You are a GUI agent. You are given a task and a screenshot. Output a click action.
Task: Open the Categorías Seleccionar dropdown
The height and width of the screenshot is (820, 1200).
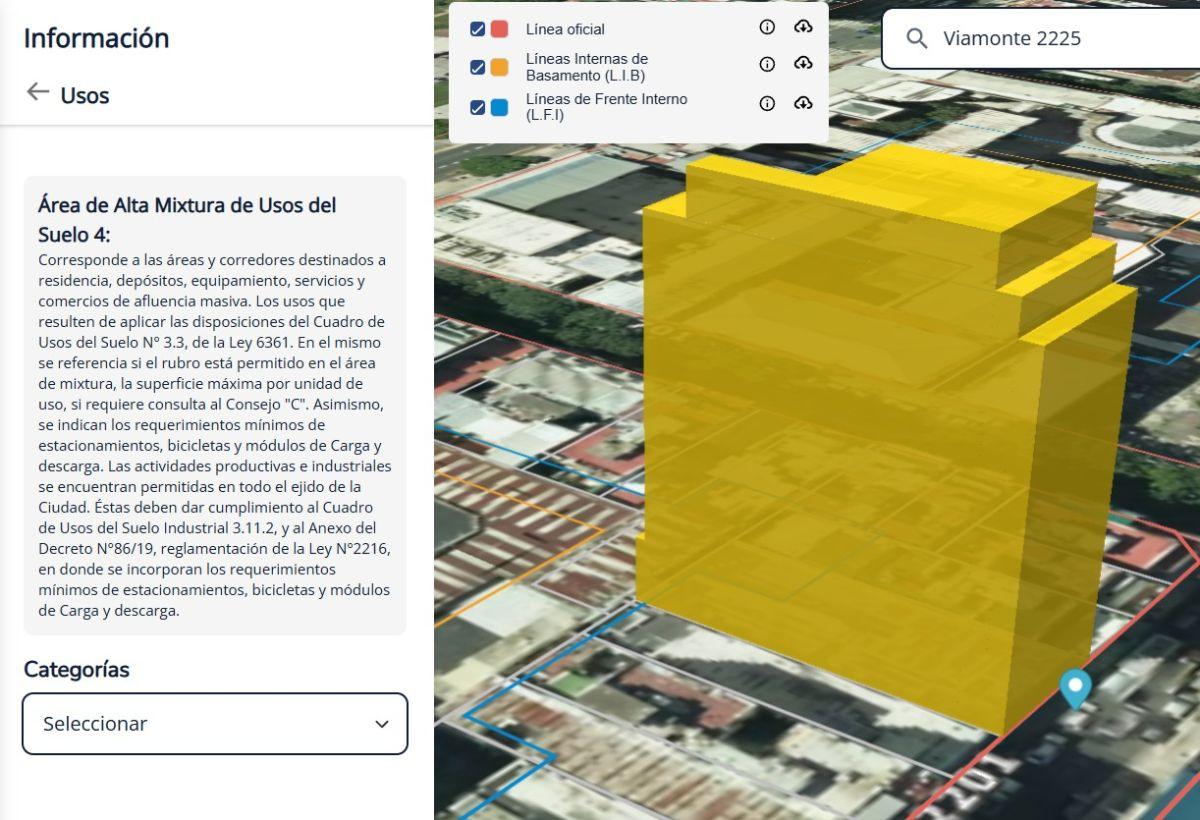click(x=215, y=723)
